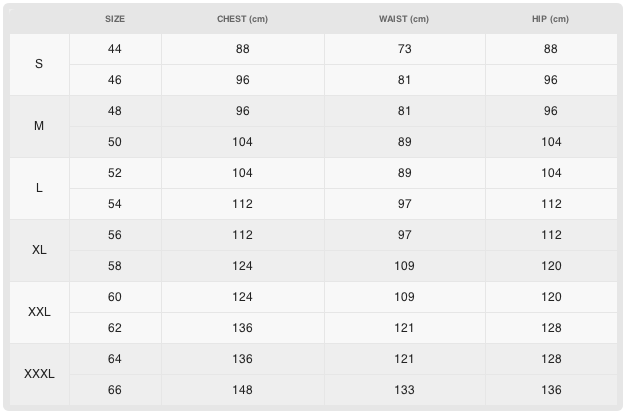Click the waist value 73
This screenshot has width=627, height=414.
coord(404,49)
